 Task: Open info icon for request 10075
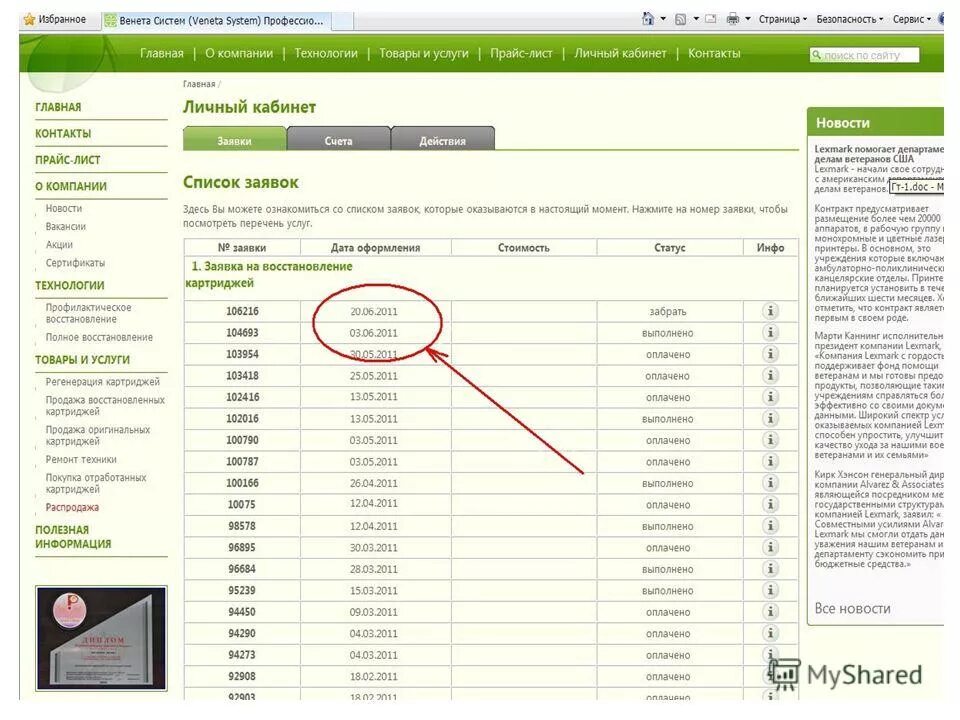[x=770, y=504]
